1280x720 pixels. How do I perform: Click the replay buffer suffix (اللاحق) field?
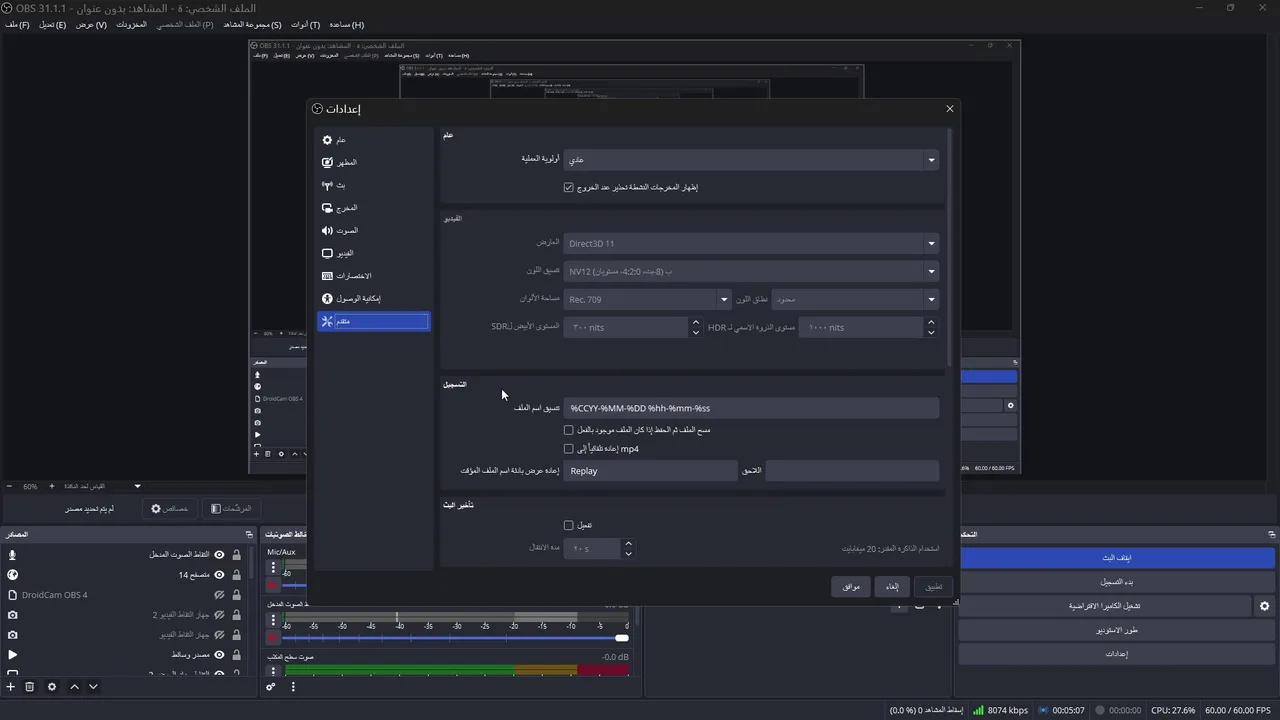point(852,471)
